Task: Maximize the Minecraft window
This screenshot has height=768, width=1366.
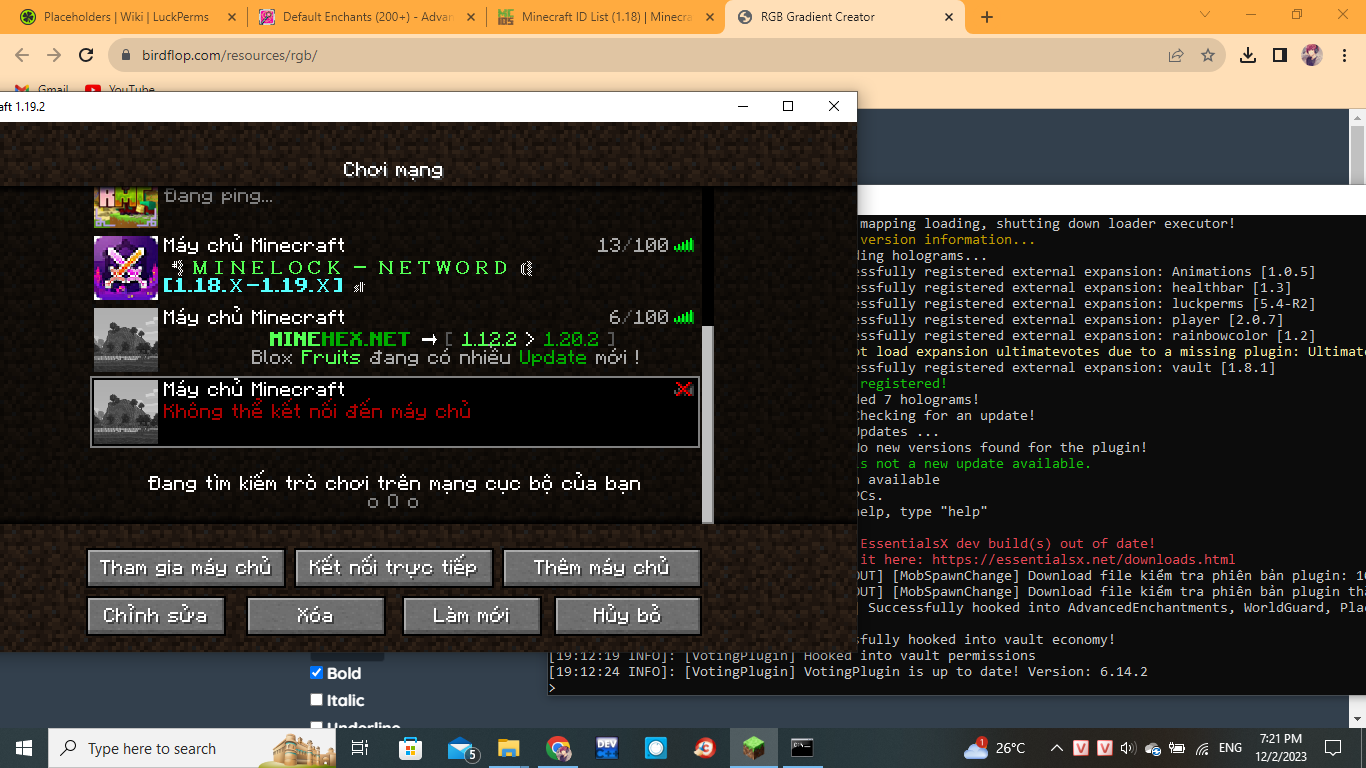Action: click(x=788, y=106)
